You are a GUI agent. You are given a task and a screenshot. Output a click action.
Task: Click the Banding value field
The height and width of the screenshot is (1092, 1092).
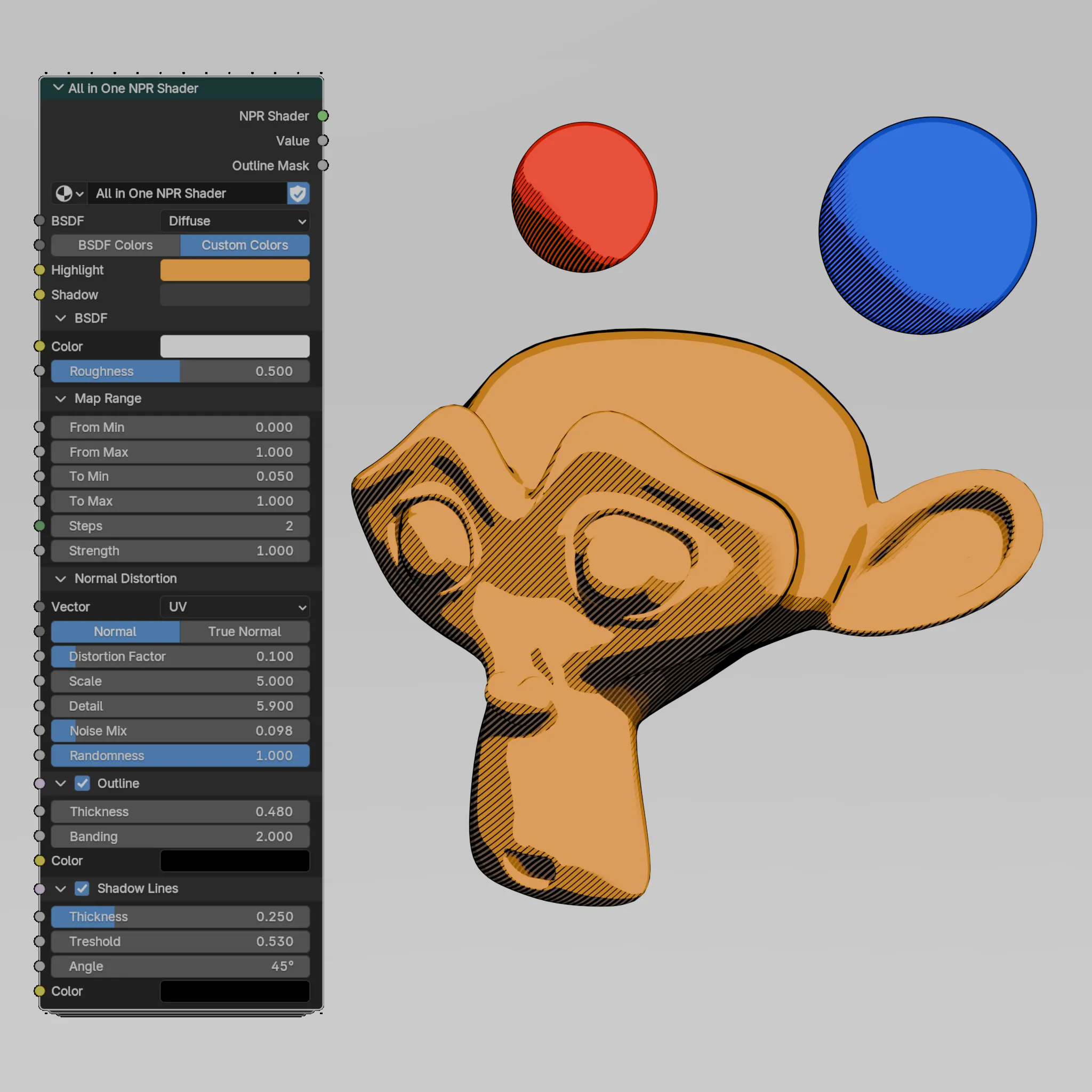pos(180,837)
